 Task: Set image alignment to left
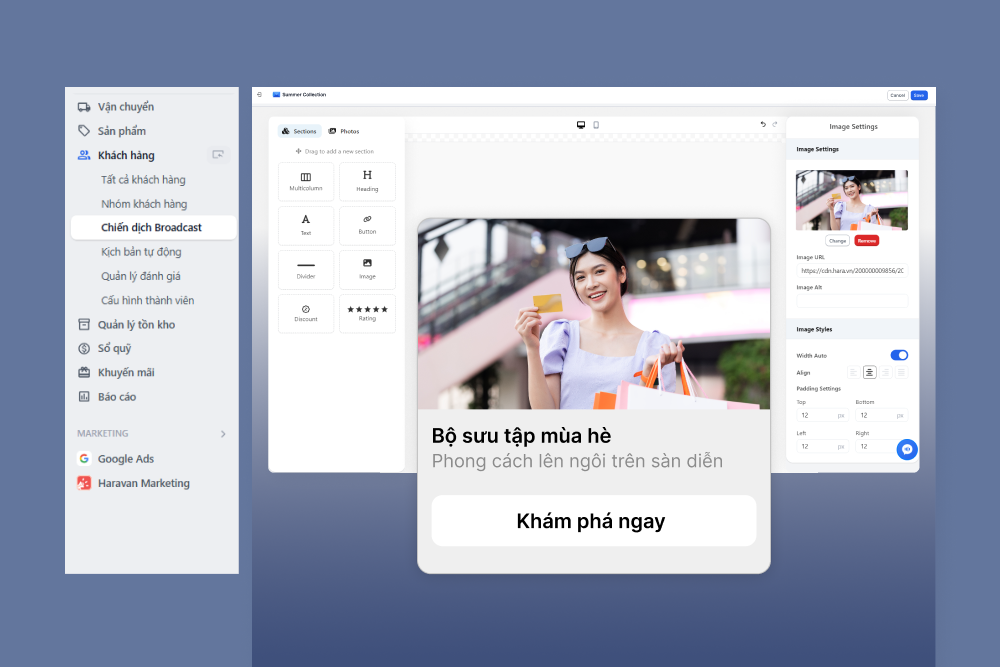[853, 373]
